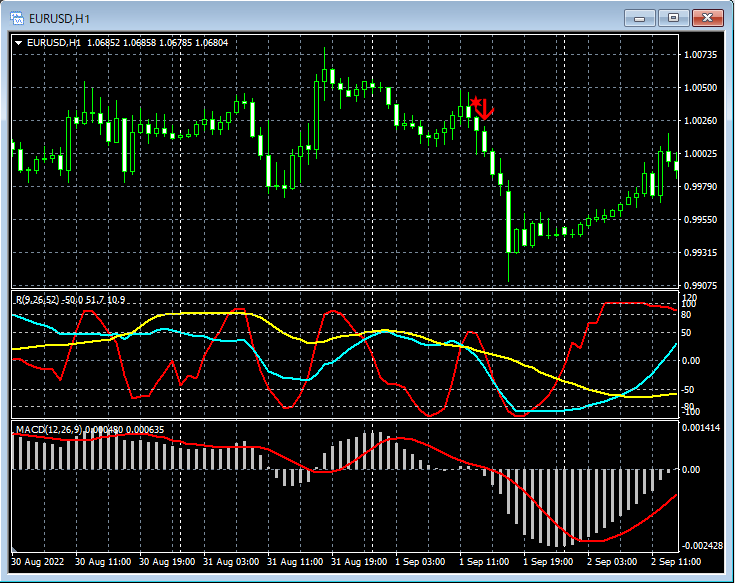Click the '31 Aug 19:00' time label
The width and height of the screenshot is (736, 583).
click(x=359, y=562)
